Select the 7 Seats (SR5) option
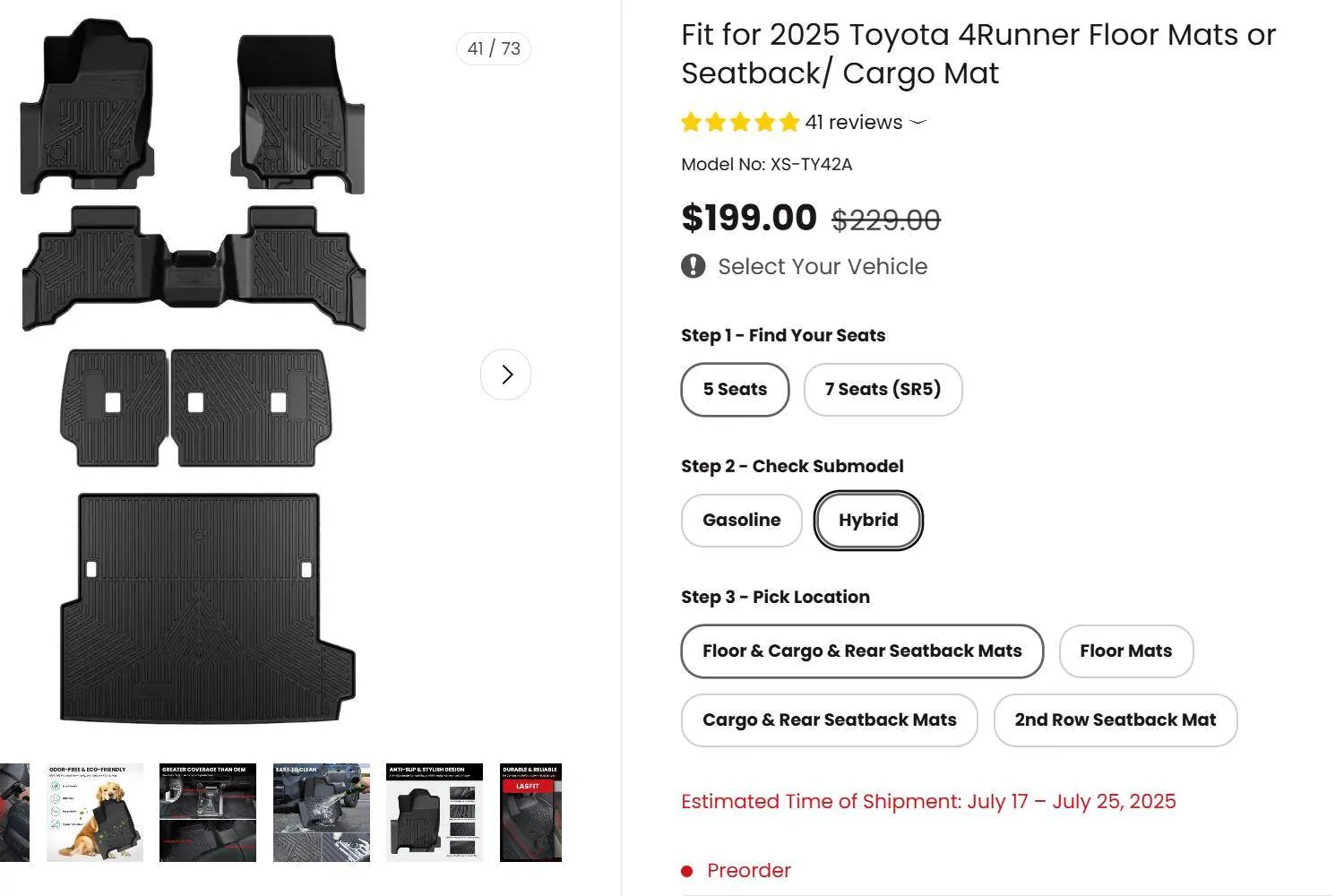1344x896 pixels. pyautogui.click(x=883, y=389)
